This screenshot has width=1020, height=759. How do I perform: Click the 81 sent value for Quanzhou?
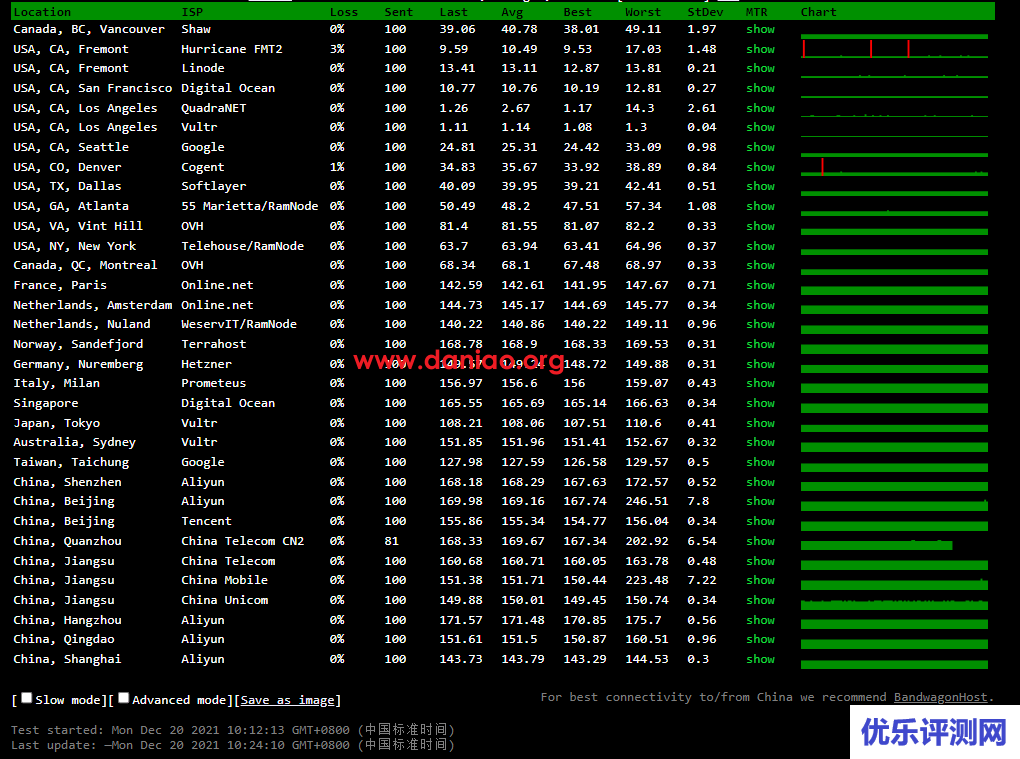392,541
